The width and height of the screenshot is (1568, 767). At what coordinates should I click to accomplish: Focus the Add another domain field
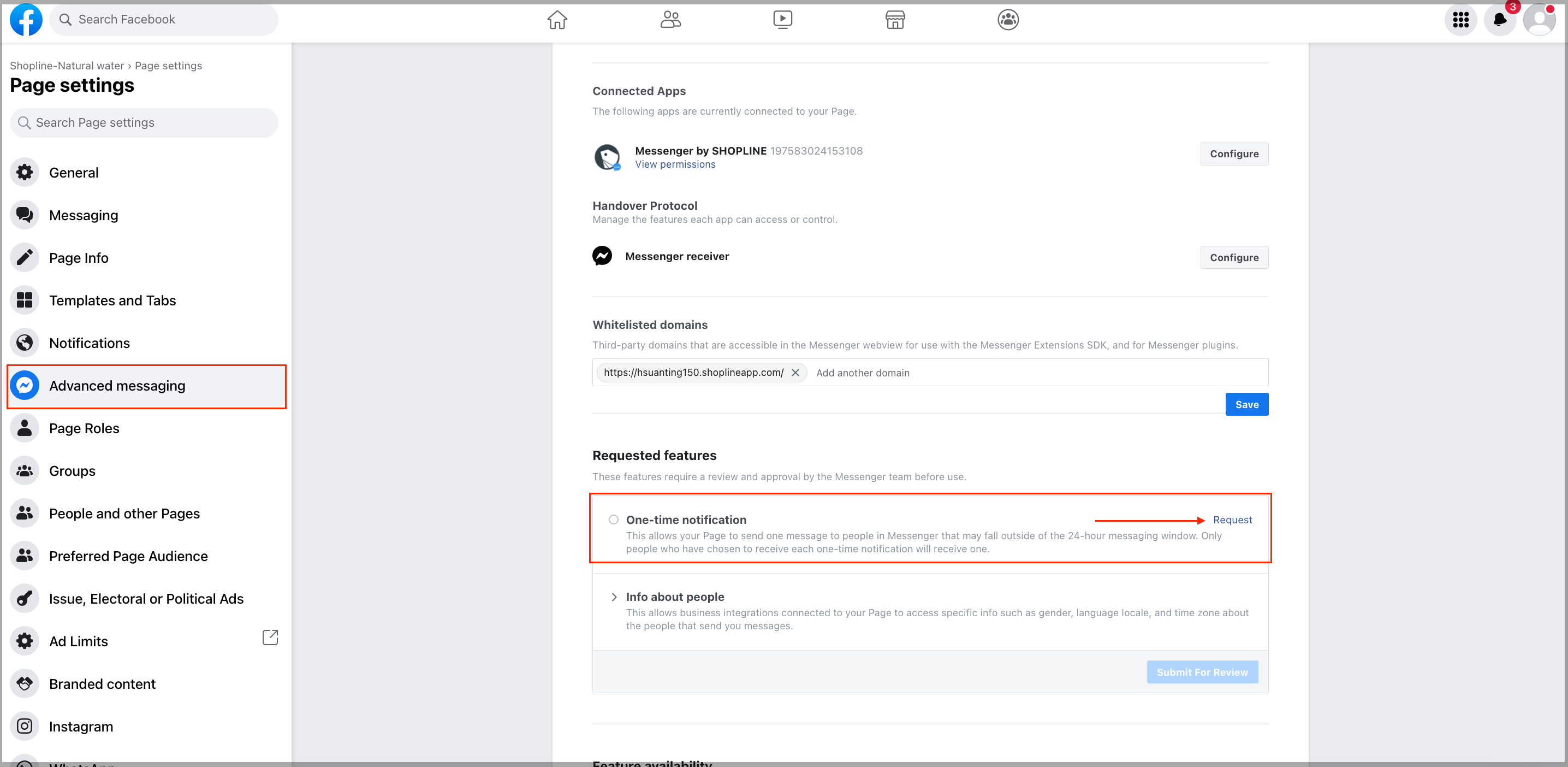1038,372
